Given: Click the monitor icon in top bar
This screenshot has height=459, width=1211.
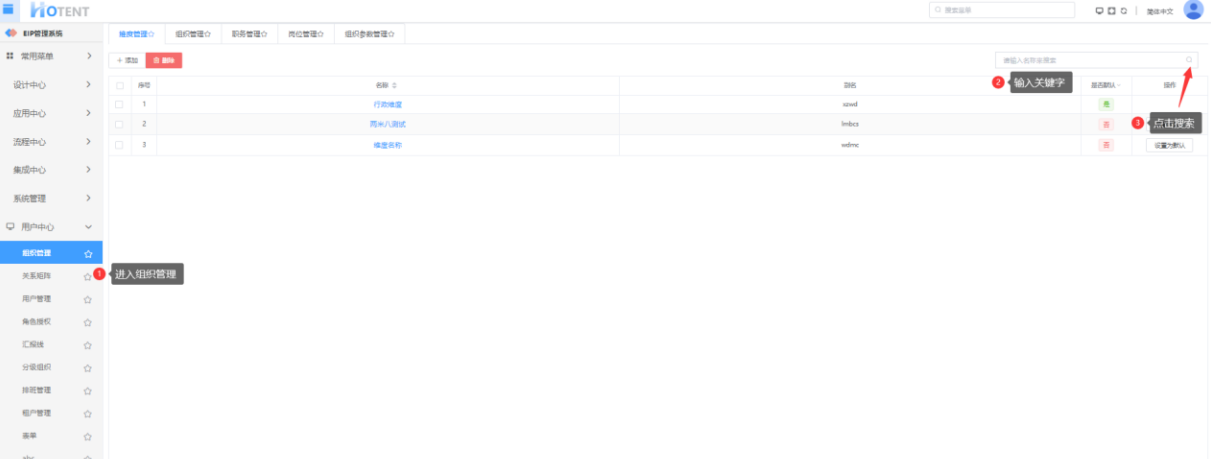Looking at the screenshot, I should click(x=1100, y=10).
